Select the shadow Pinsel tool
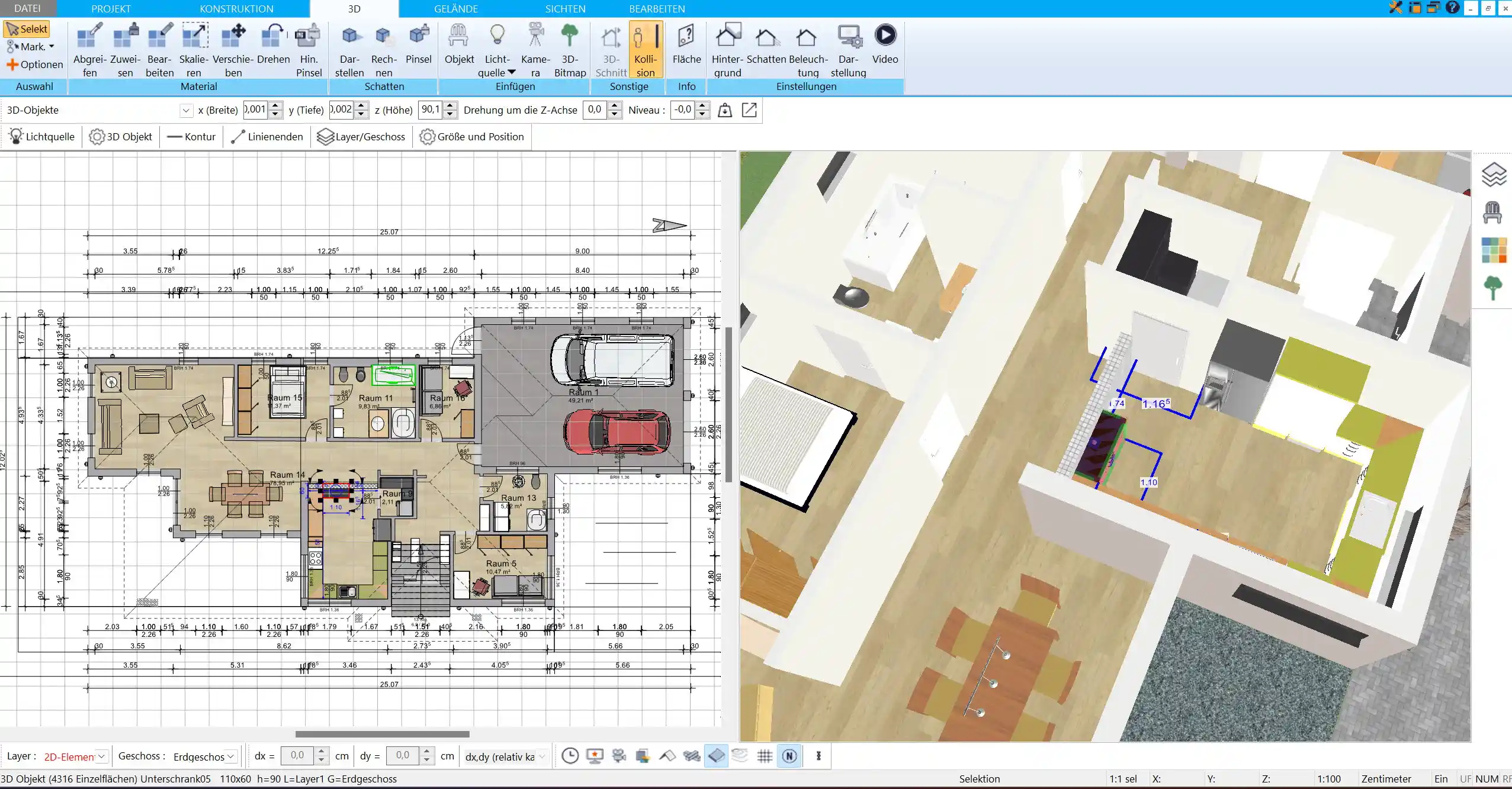 coord(419,44)
